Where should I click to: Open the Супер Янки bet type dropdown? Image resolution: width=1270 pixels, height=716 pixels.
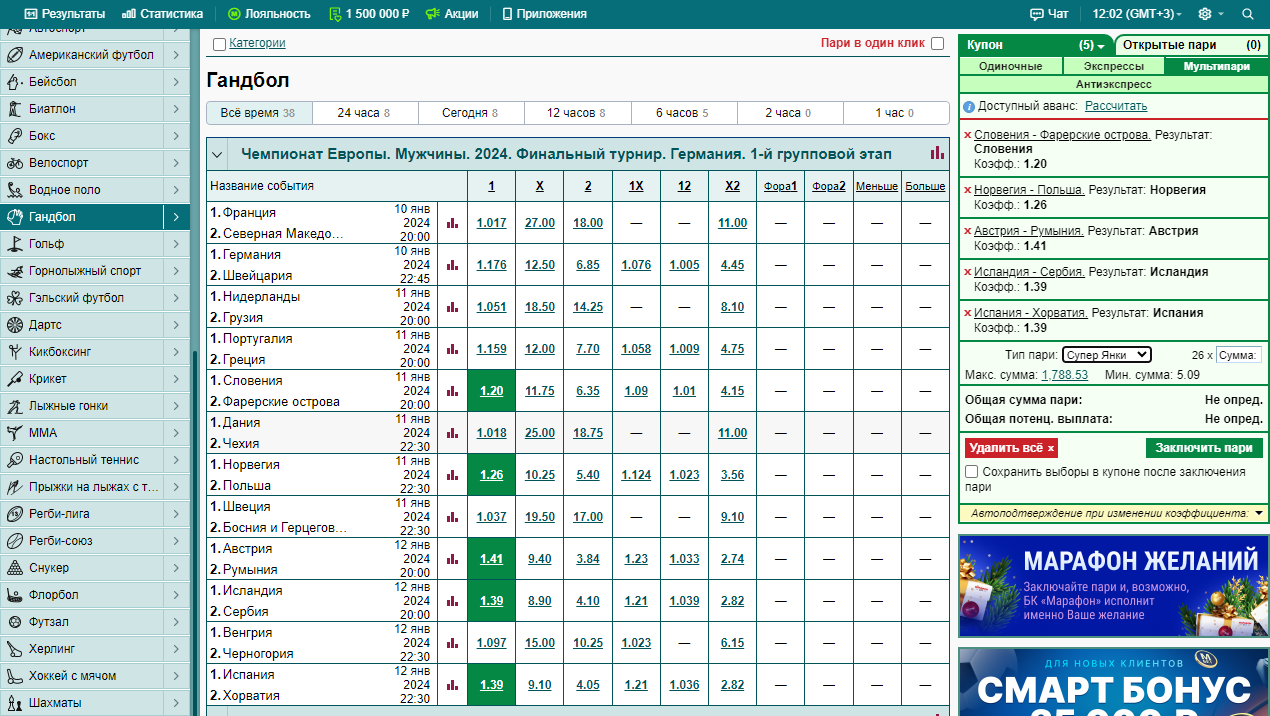point(1106,355)
